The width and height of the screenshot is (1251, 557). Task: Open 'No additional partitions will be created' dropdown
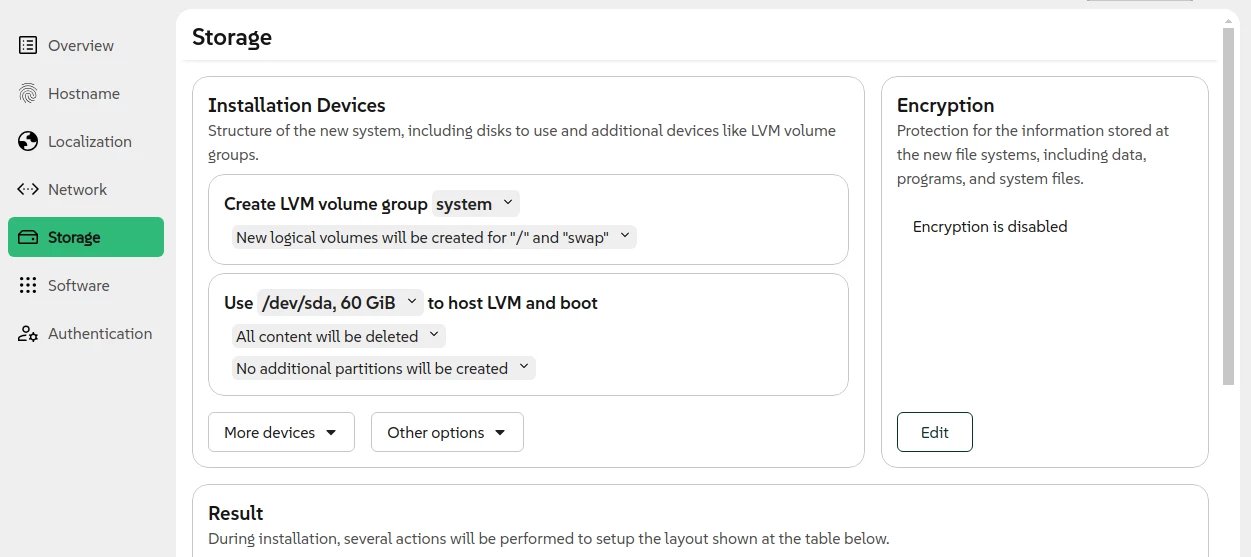coord(383,368)
